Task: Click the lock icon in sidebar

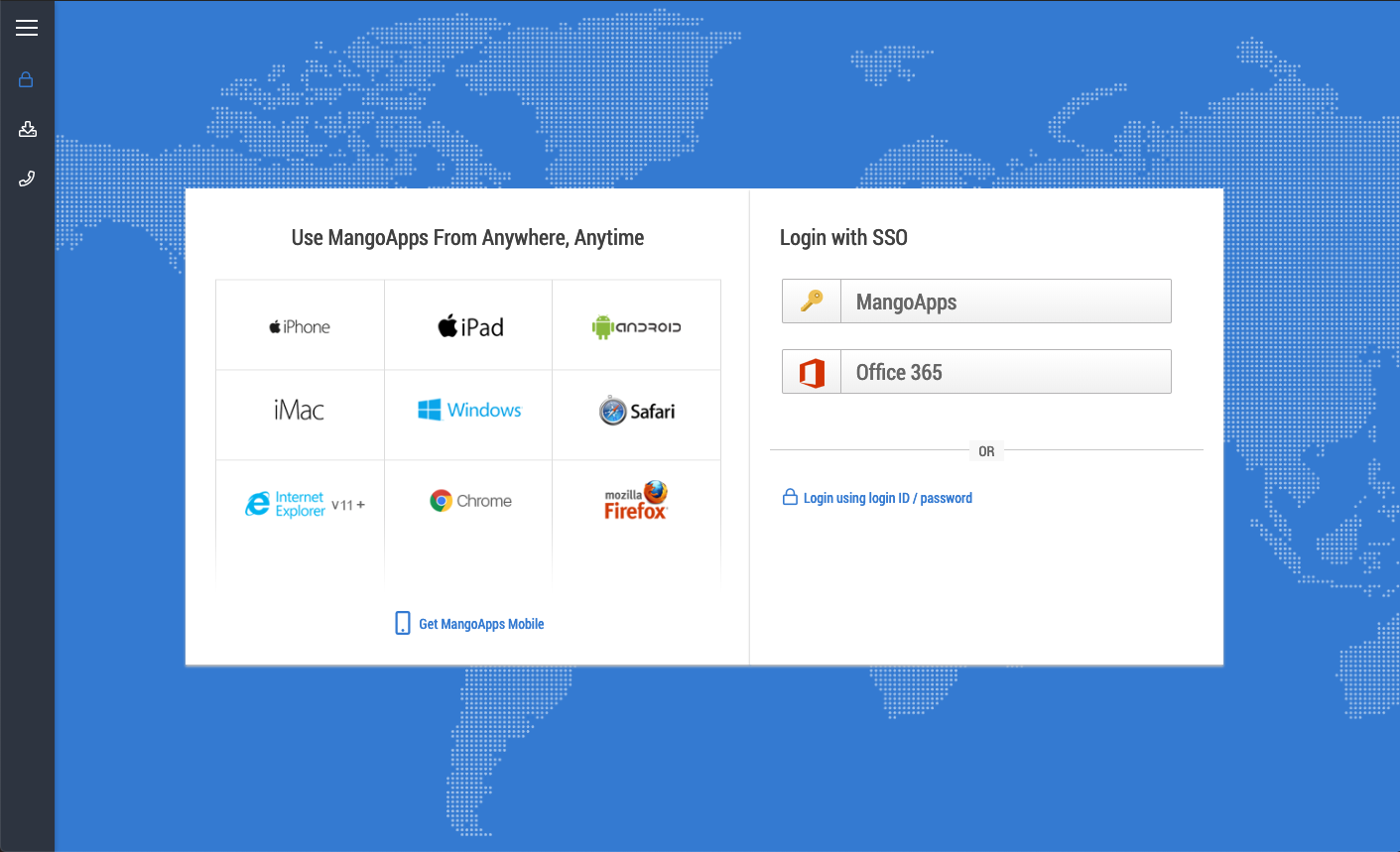Action: coord(27,79)
